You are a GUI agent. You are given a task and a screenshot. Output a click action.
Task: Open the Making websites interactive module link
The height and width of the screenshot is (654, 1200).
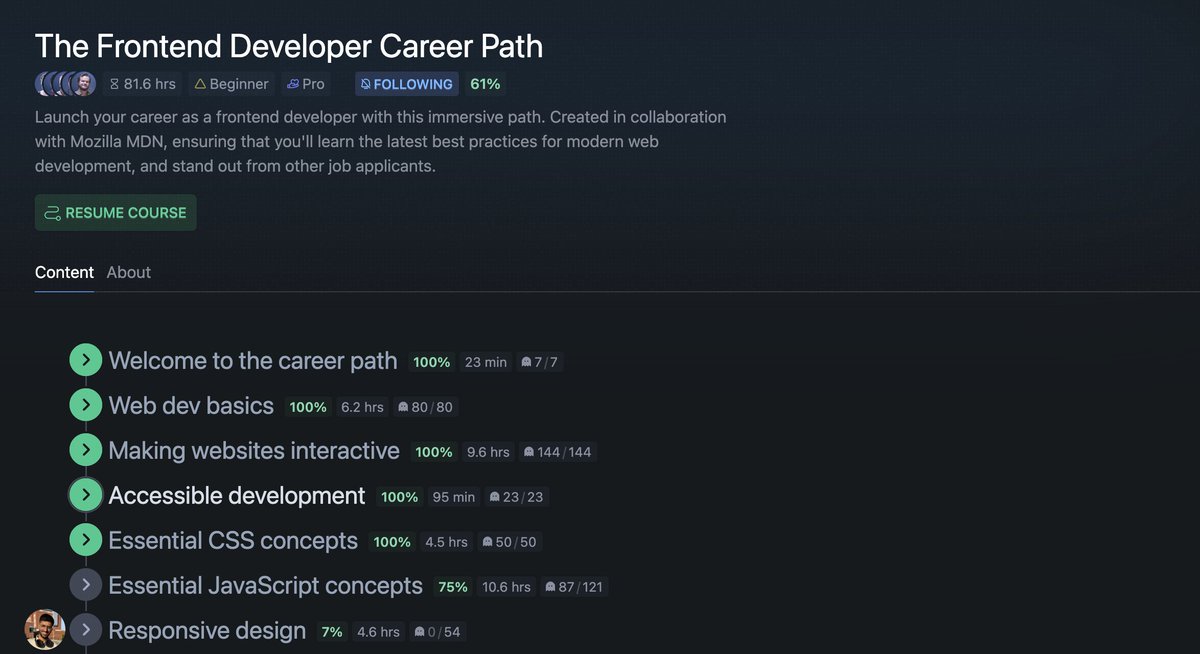pos(253,450)
